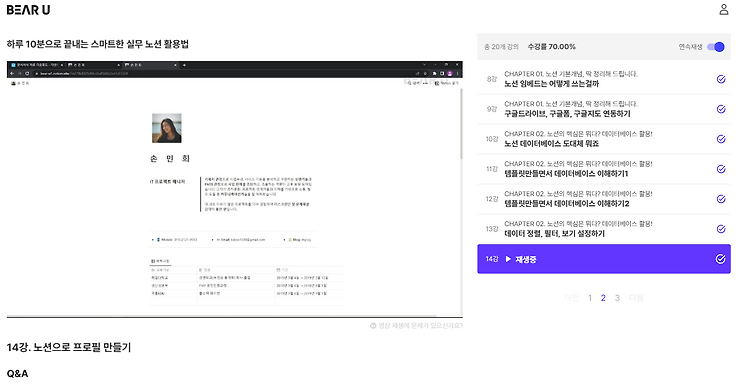Viewport: 750px width, 389px height.
Task: Open the user profile icon
Action: (724, 10)
